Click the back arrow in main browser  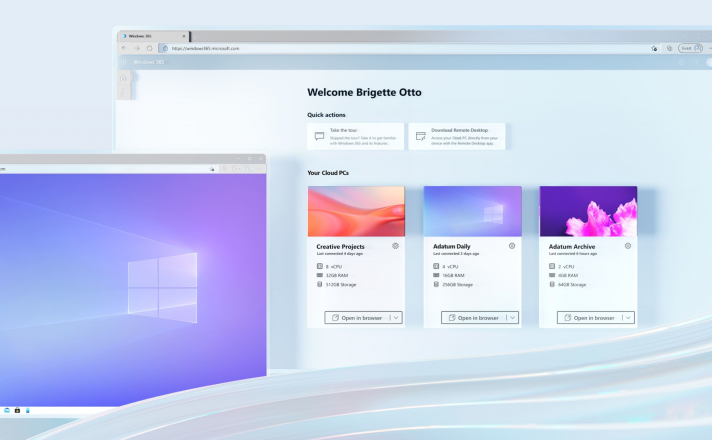click(x=124, y=48)
